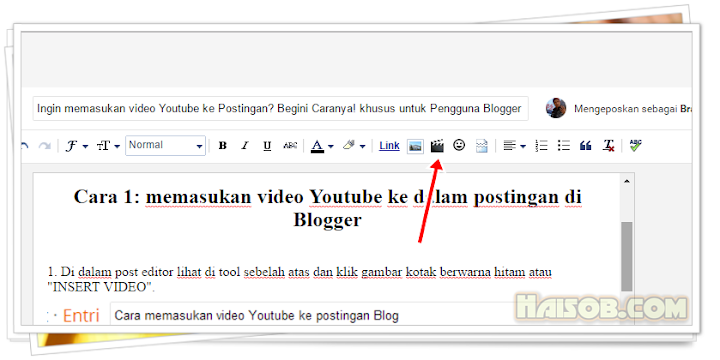Format selection as a block quote

[x=585, y=146]
